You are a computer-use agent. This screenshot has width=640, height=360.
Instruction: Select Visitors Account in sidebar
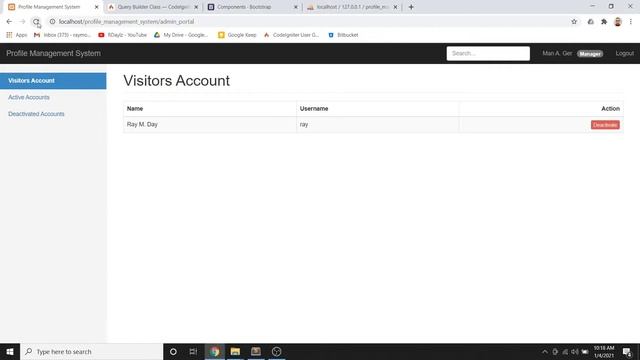click(x=53, y=81)
